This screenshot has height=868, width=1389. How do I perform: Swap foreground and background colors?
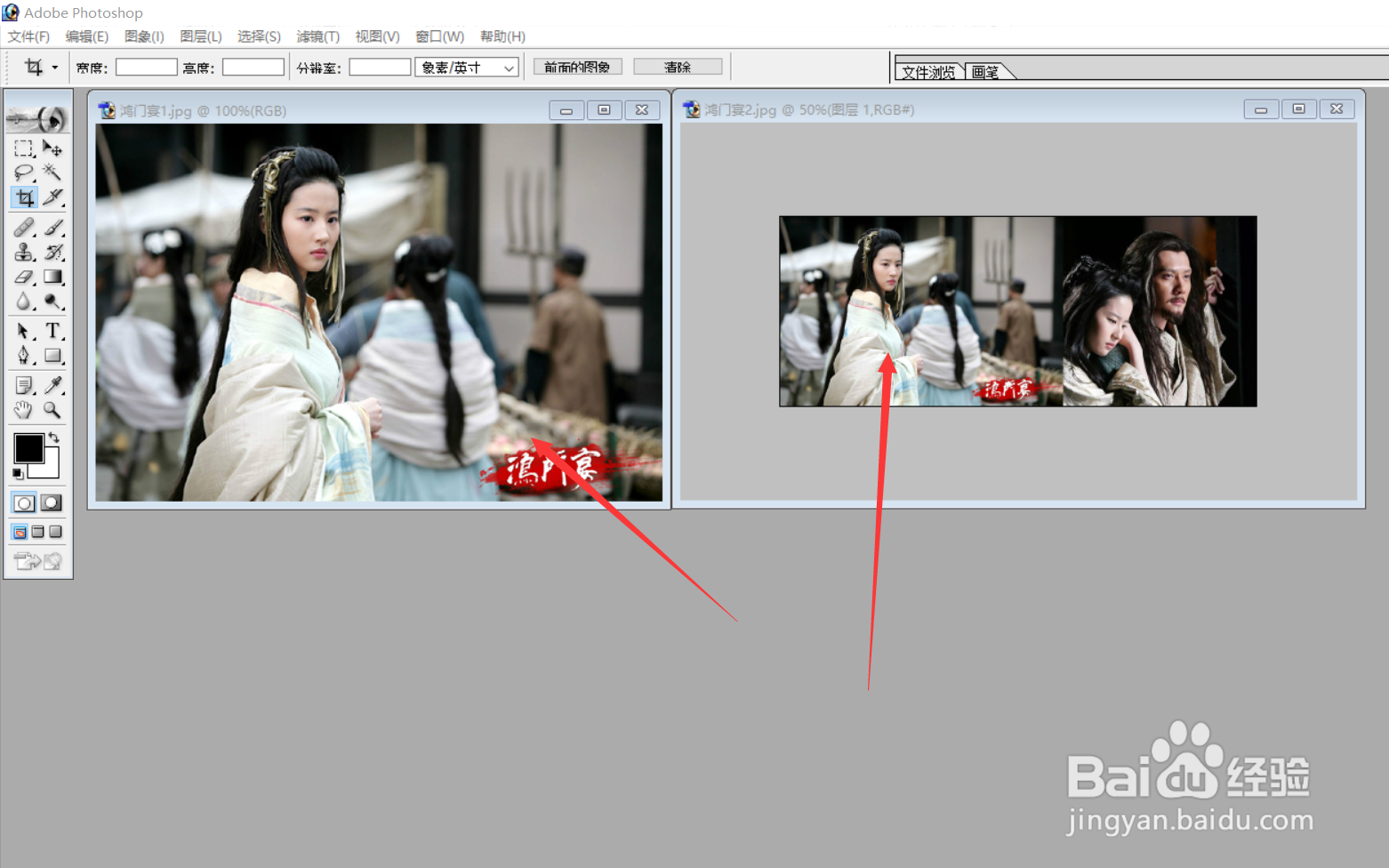[x=54, y=437]
